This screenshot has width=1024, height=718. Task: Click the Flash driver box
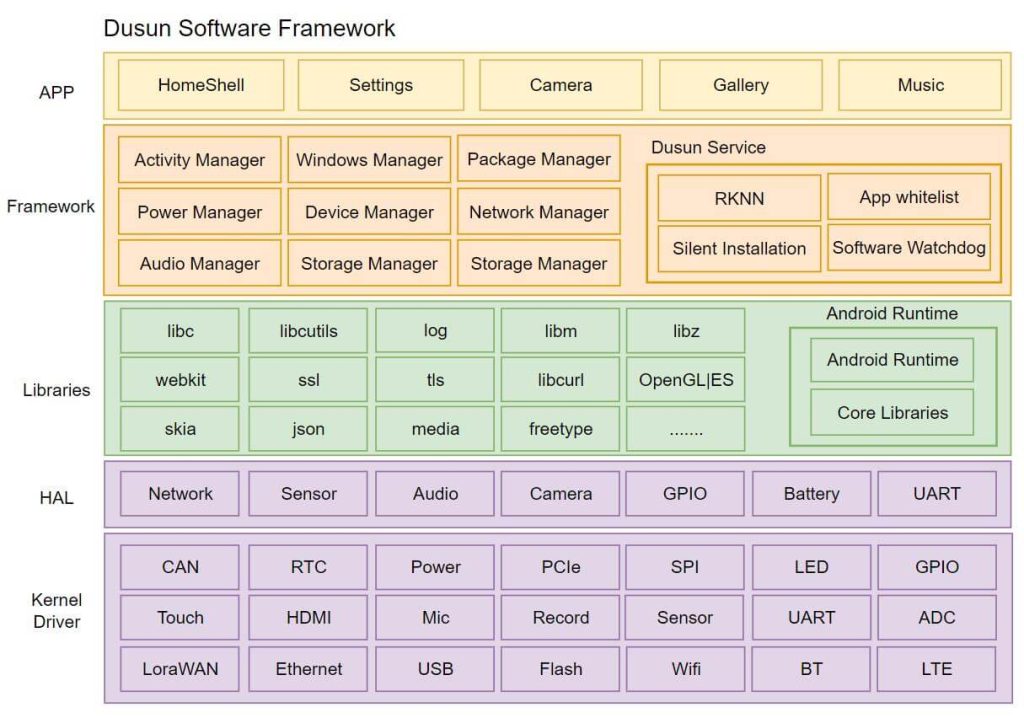tap(560, 669)
